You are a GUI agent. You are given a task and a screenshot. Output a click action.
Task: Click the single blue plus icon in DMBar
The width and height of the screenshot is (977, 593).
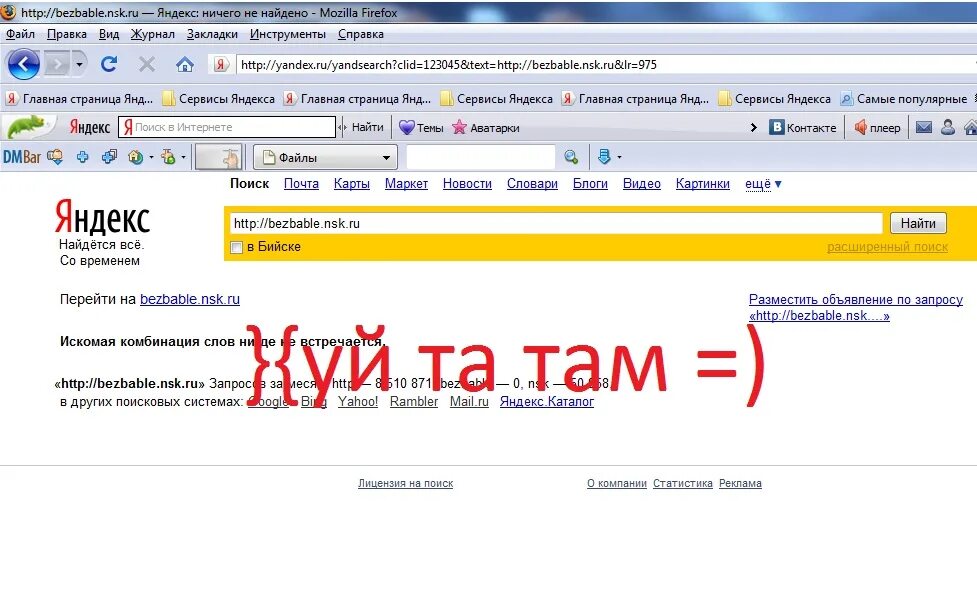click(x=82, y=157)
